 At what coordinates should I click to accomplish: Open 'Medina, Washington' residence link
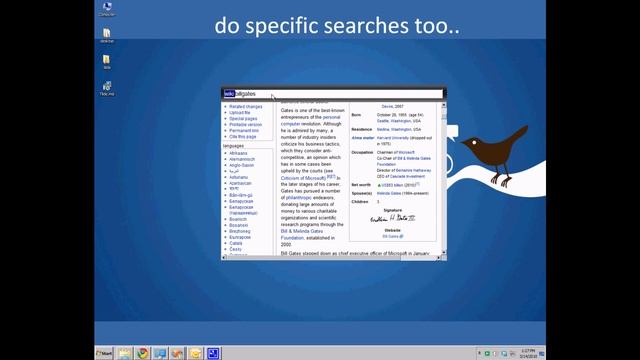click(394, 129)
